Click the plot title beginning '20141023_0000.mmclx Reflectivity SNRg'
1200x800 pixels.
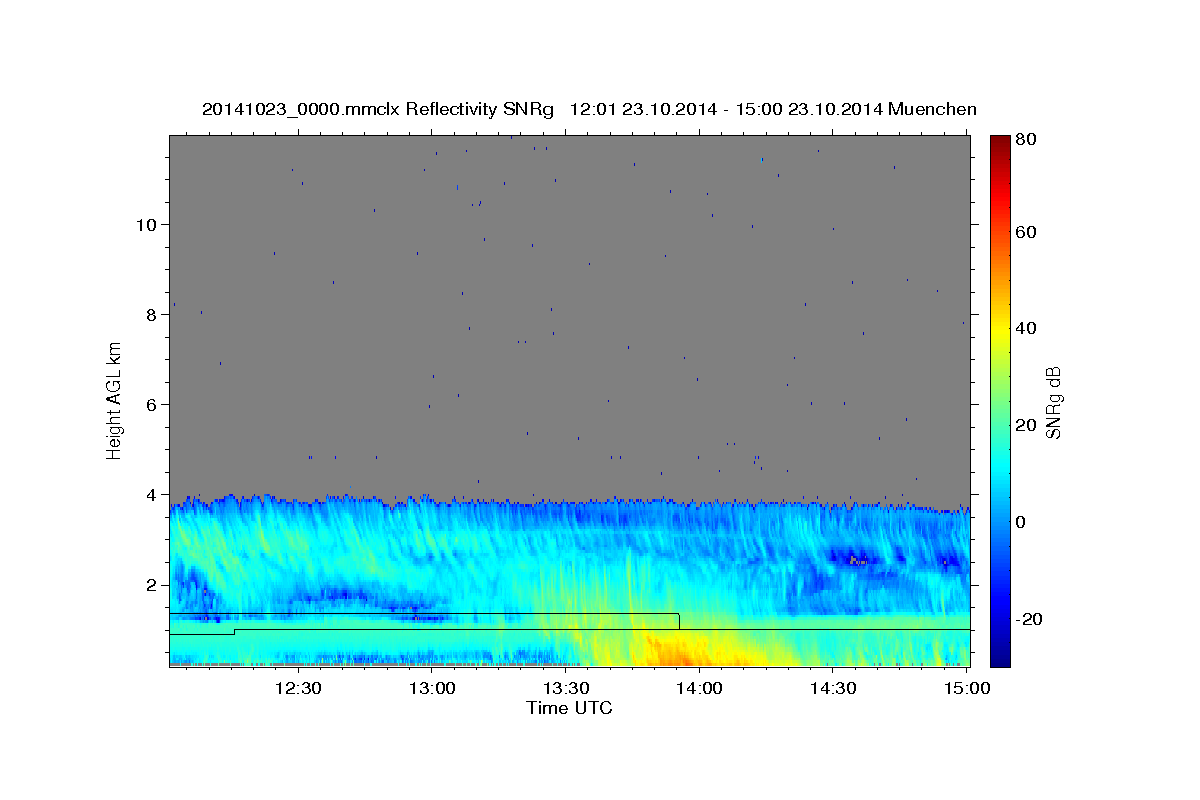(589, 109)
